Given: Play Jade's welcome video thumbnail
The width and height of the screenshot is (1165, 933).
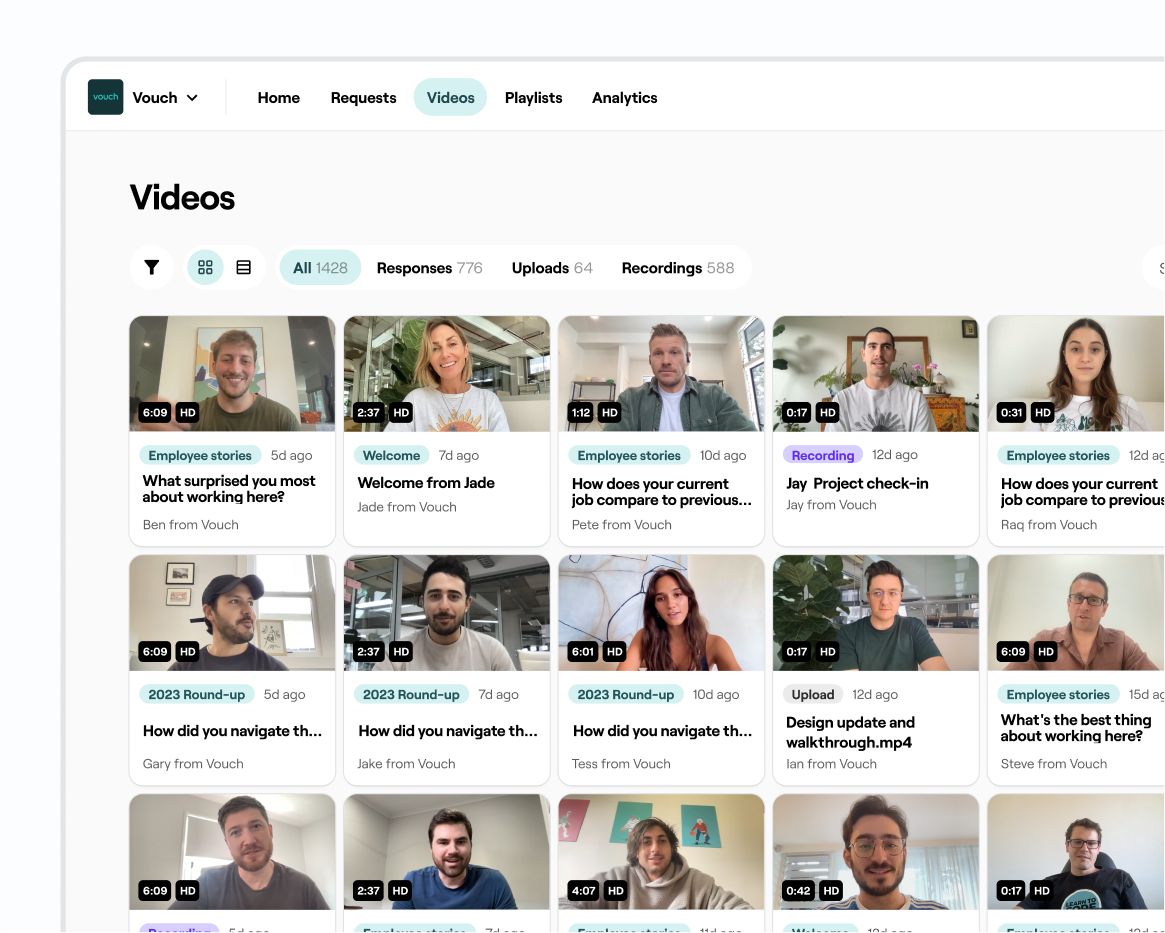Looking at the screenshot, I should pyautogui.click(x=446, y=374).
